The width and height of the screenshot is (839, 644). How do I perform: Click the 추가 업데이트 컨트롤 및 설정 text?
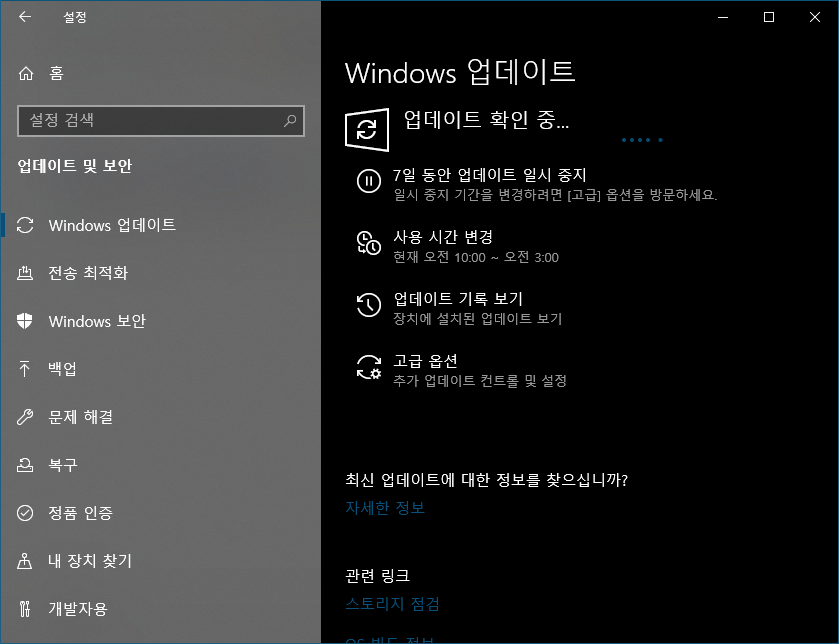pos(480,381)
